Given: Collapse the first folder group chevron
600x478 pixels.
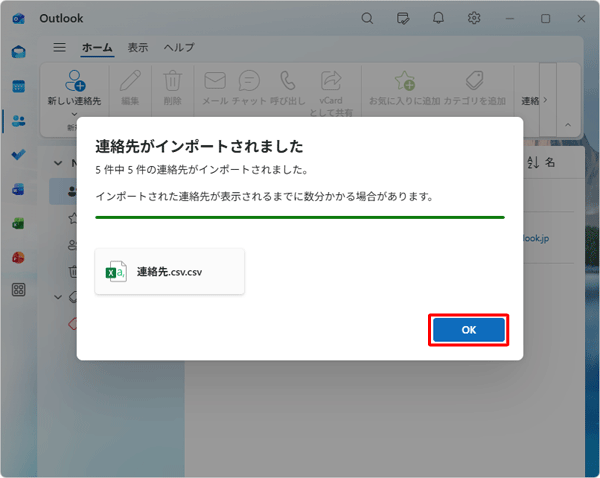Looking at the screenshot, I should pos(58,163).
